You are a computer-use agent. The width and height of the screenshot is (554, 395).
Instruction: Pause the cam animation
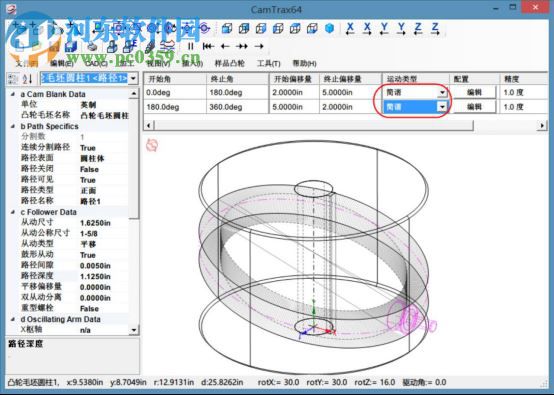tap(190, 46)
